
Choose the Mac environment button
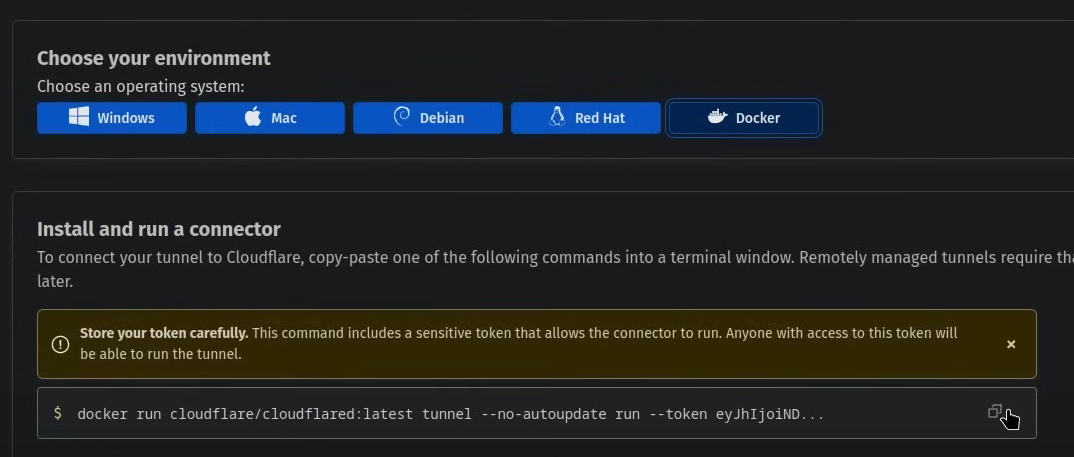click(270, 118)
